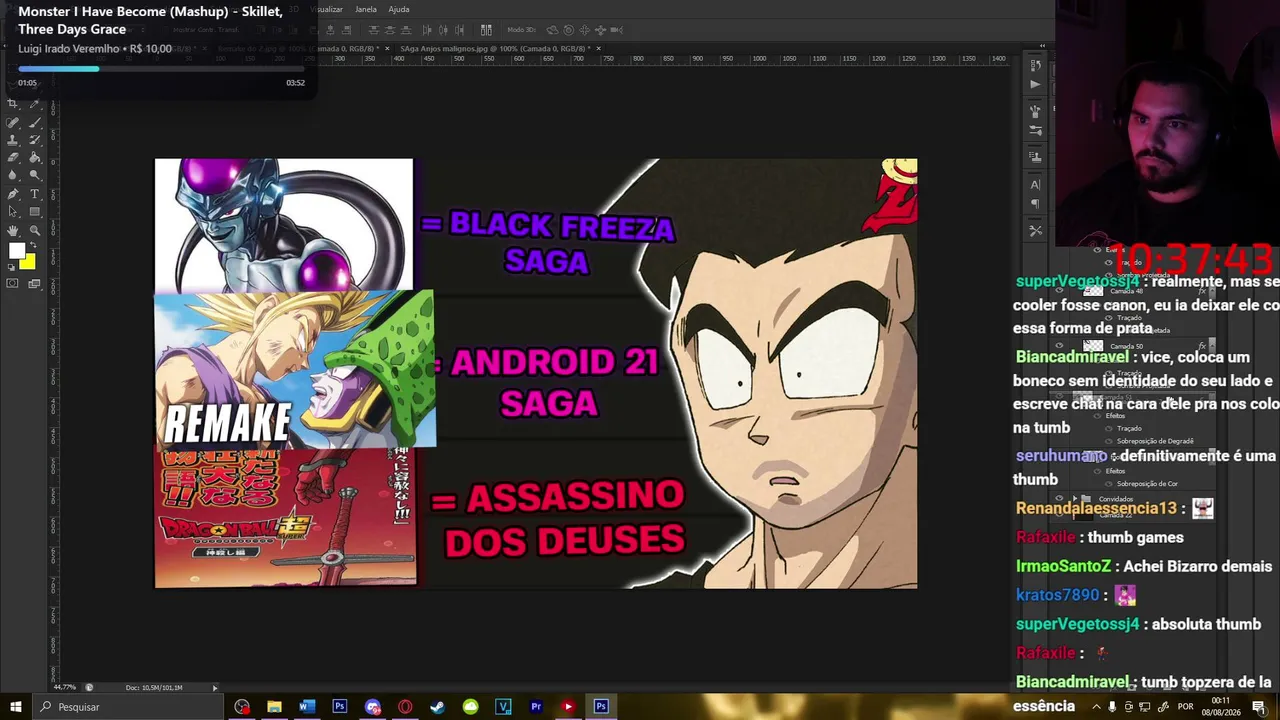Expand the collapsed panel dock

point(1042,46)
